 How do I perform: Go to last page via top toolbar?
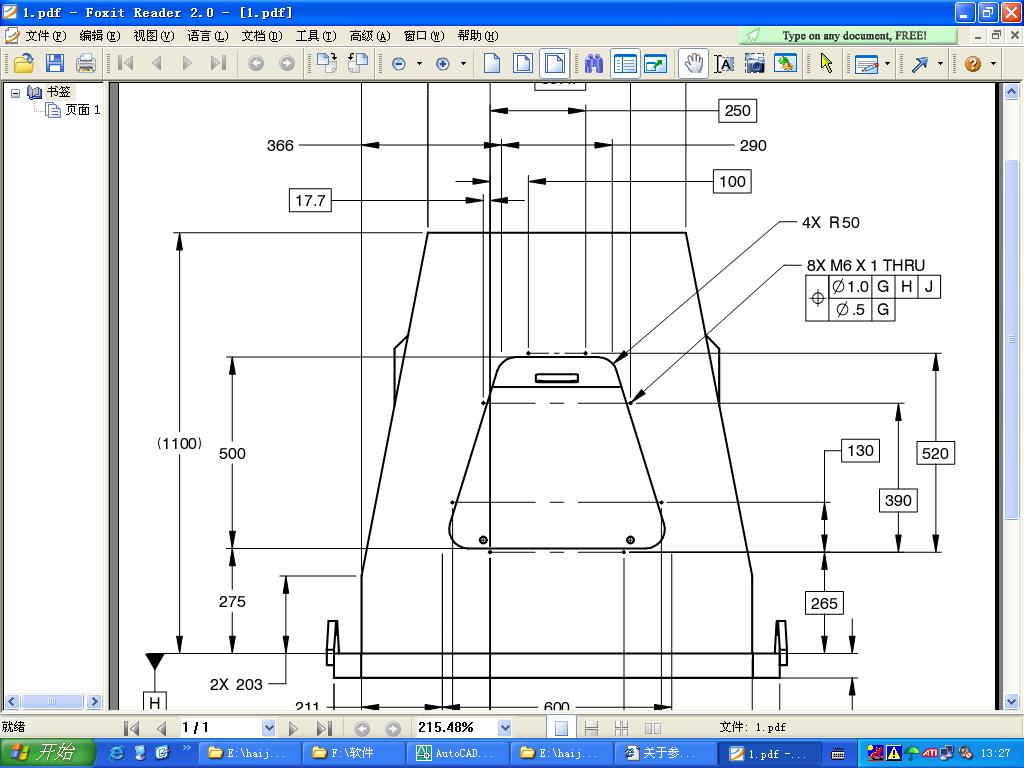(218, 63)
